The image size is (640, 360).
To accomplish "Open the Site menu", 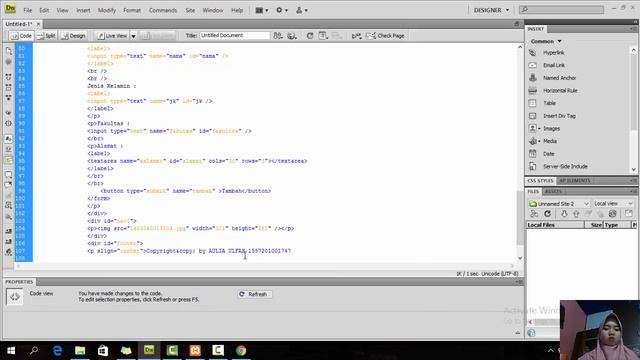I will pos(190,10).
